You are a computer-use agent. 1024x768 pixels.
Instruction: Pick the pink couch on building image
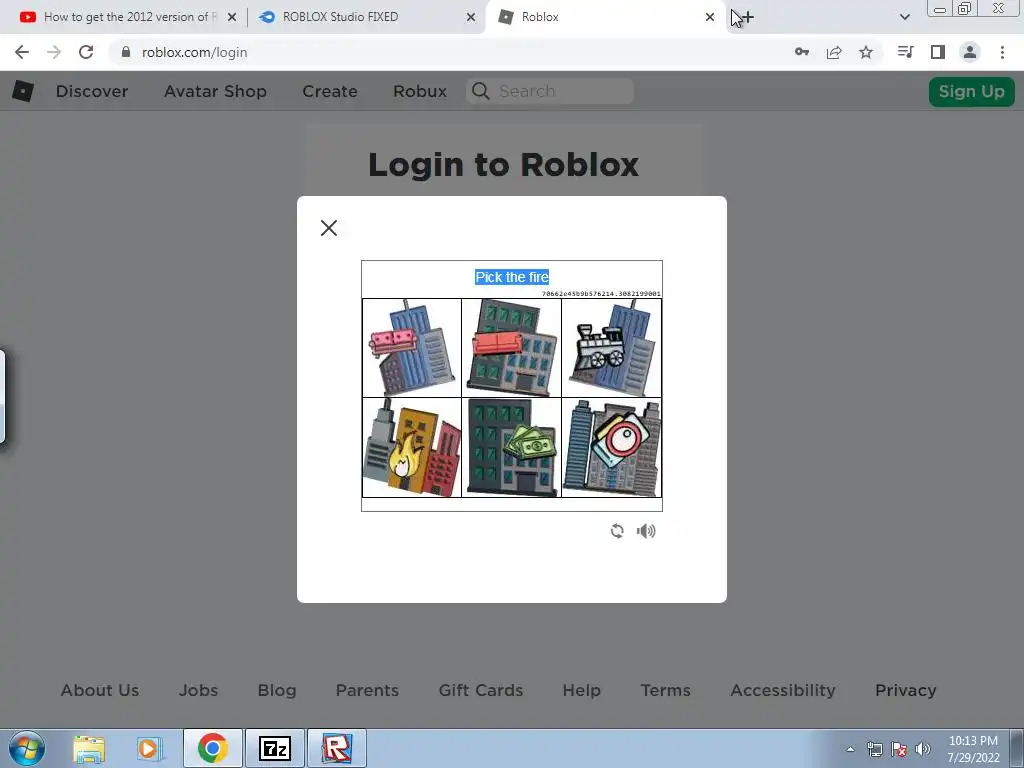click(412, 348)
